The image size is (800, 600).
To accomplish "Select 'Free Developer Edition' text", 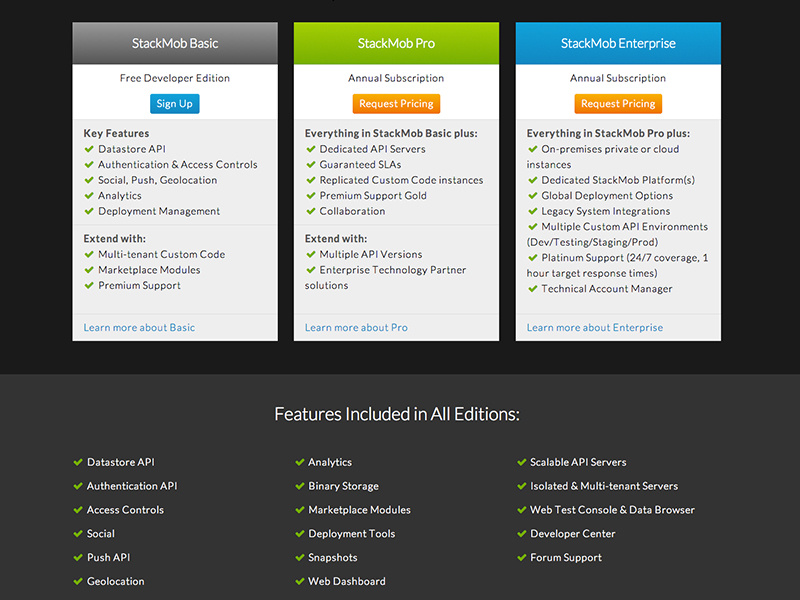I will [175, 78].
